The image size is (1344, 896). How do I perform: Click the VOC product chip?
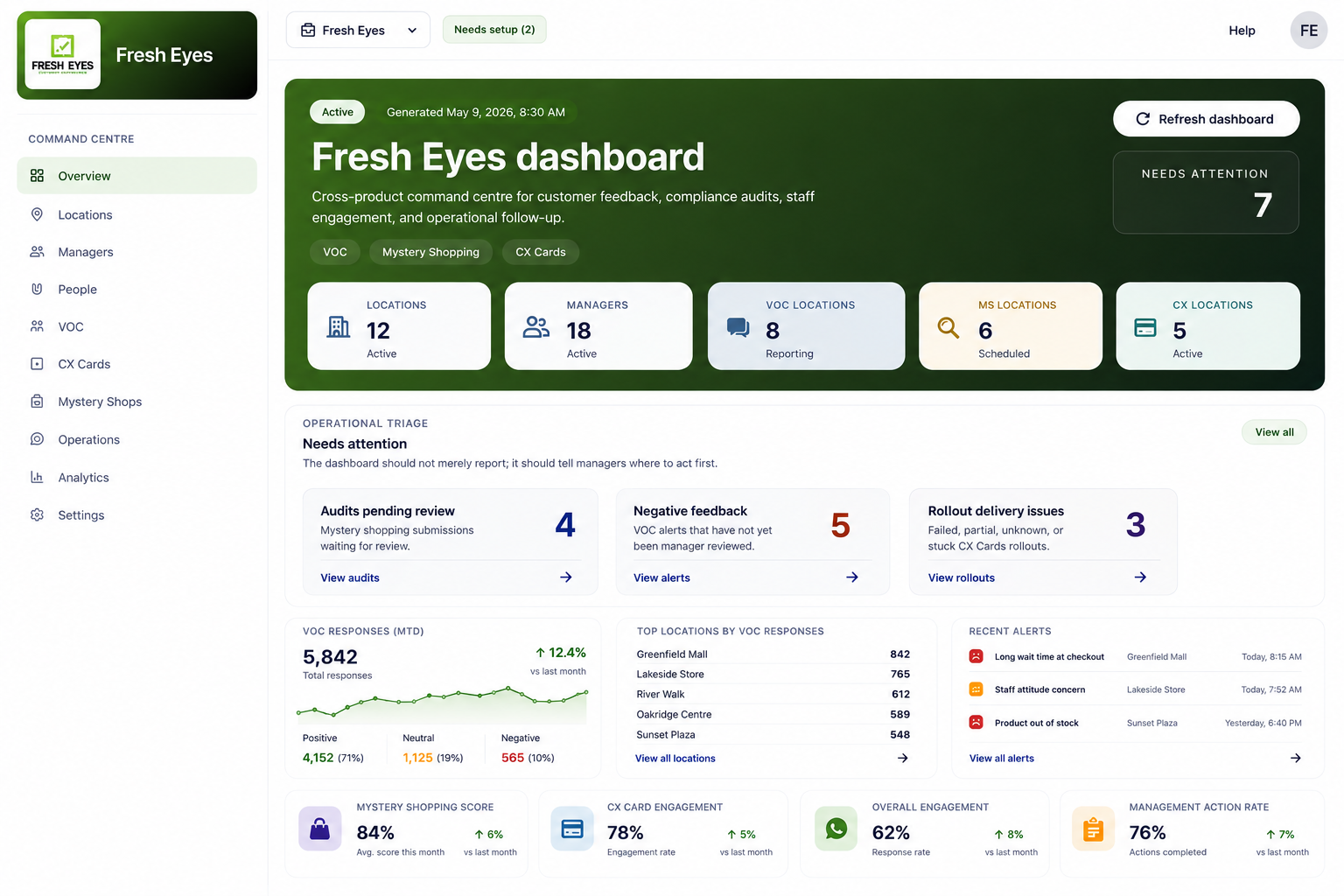pos(335,252)
